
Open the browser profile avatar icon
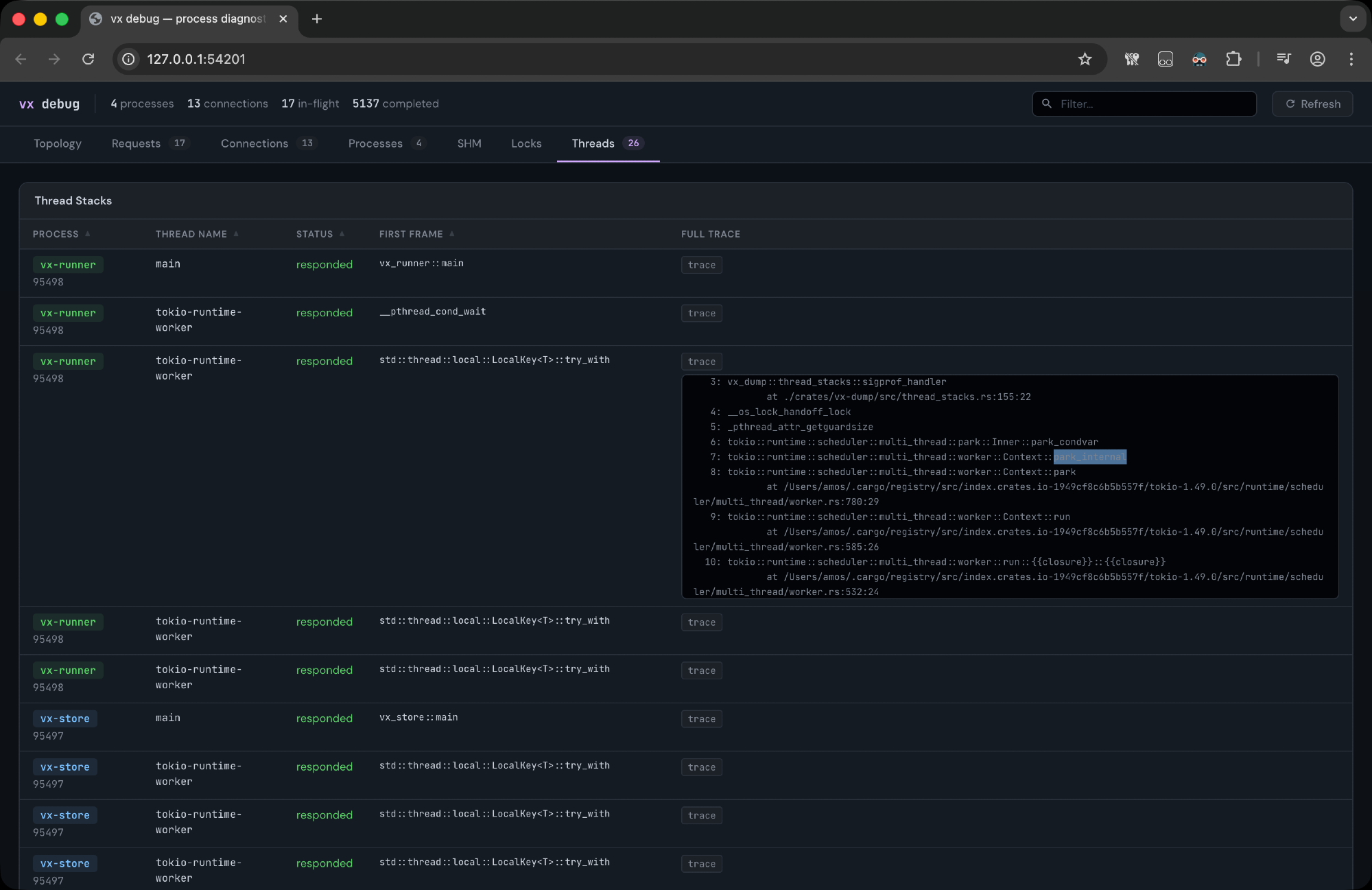tap(1317, 59)
